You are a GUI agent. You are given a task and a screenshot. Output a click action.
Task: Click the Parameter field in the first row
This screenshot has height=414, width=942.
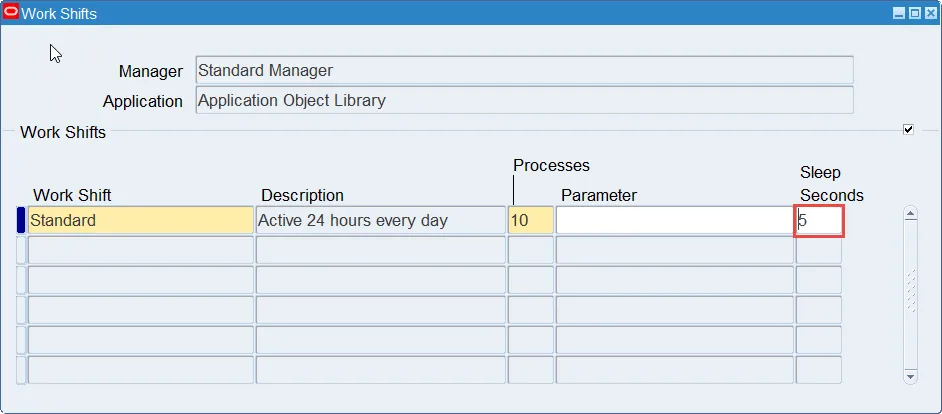(x=675, y=220)
